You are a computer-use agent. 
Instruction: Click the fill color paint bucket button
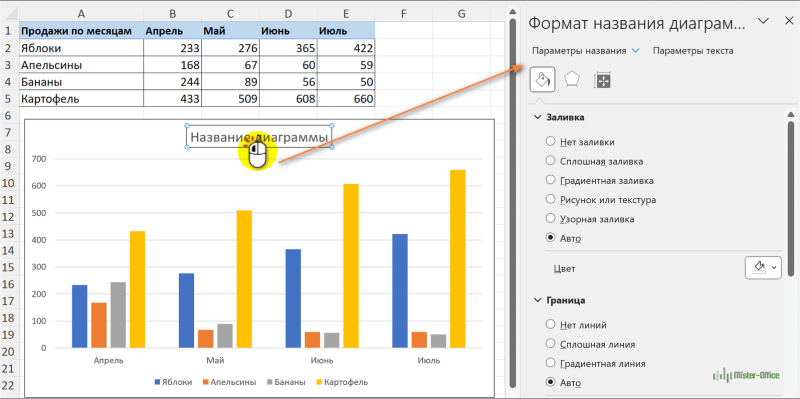pos(763,268)
